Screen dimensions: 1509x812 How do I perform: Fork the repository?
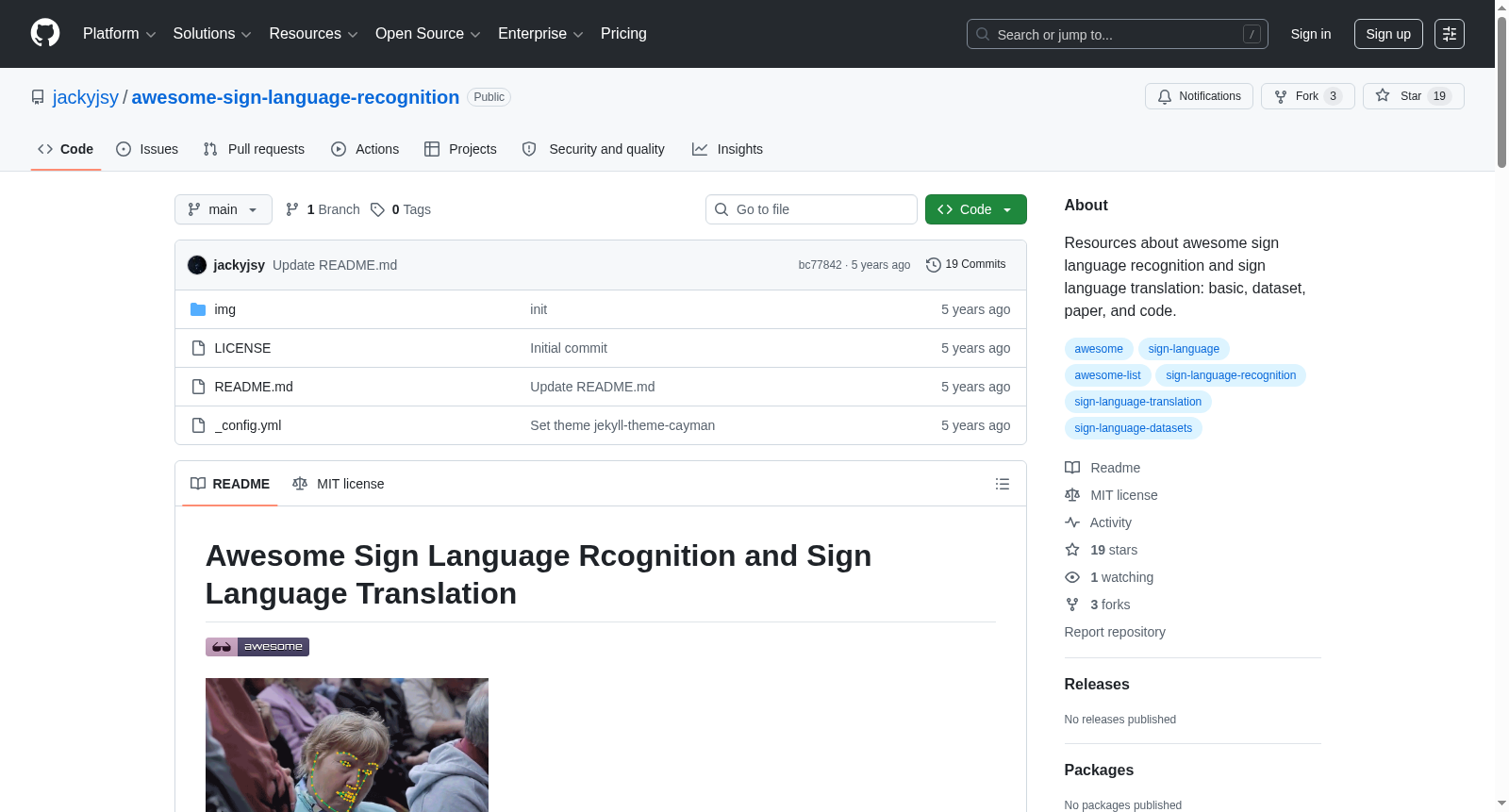click(1307, 96)
